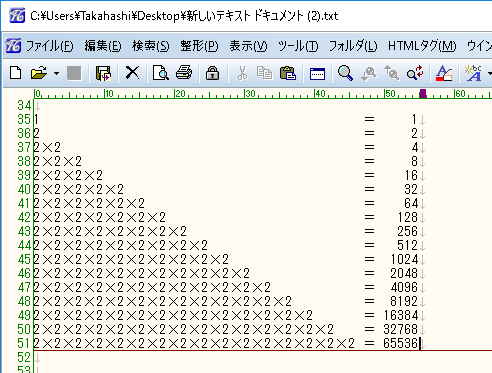This screenshot has width=492, height=373.
Task: Click the result 32768
Action: point(400,329)
